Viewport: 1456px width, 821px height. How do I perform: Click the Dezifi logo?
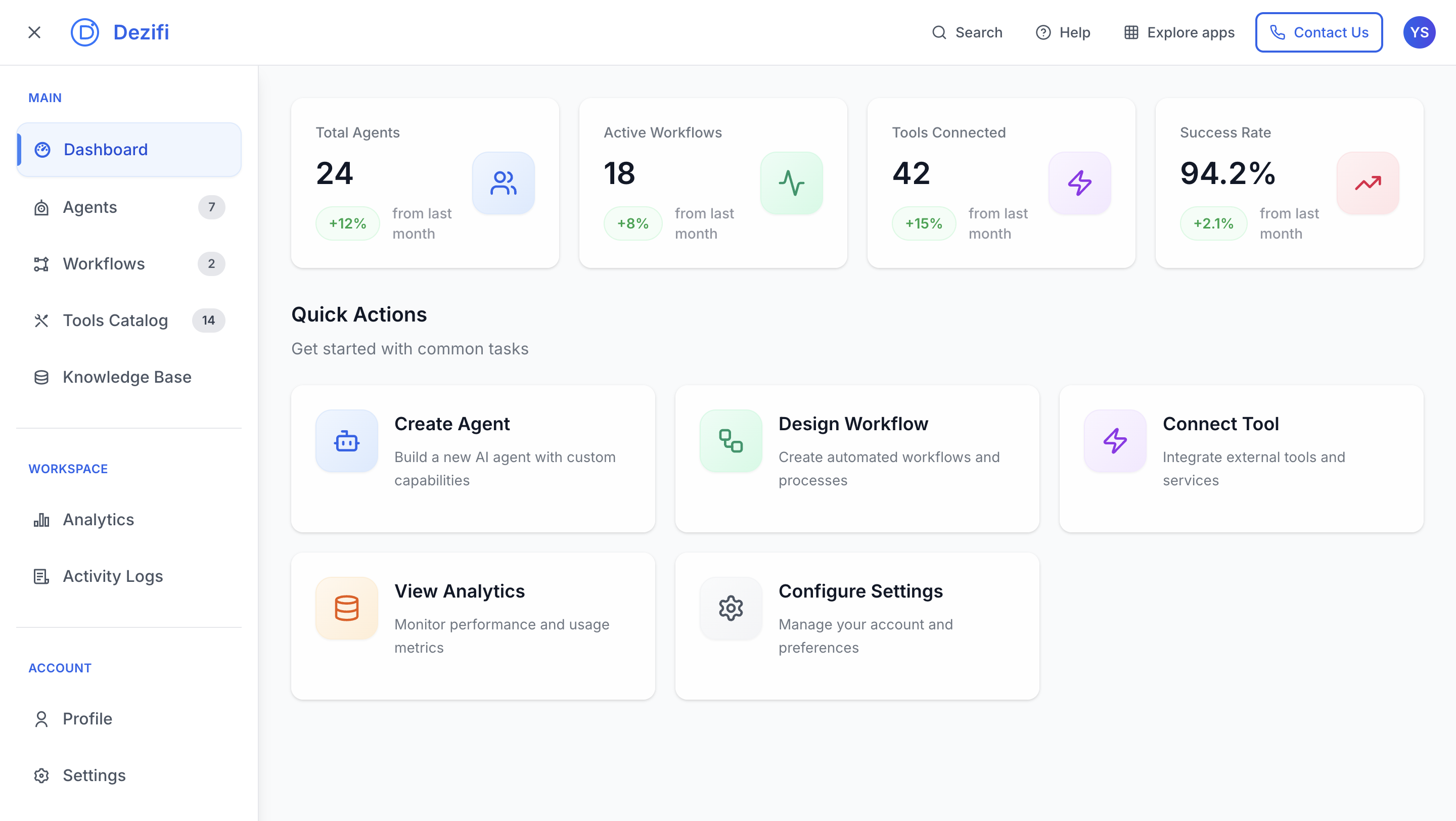(84, 32)
